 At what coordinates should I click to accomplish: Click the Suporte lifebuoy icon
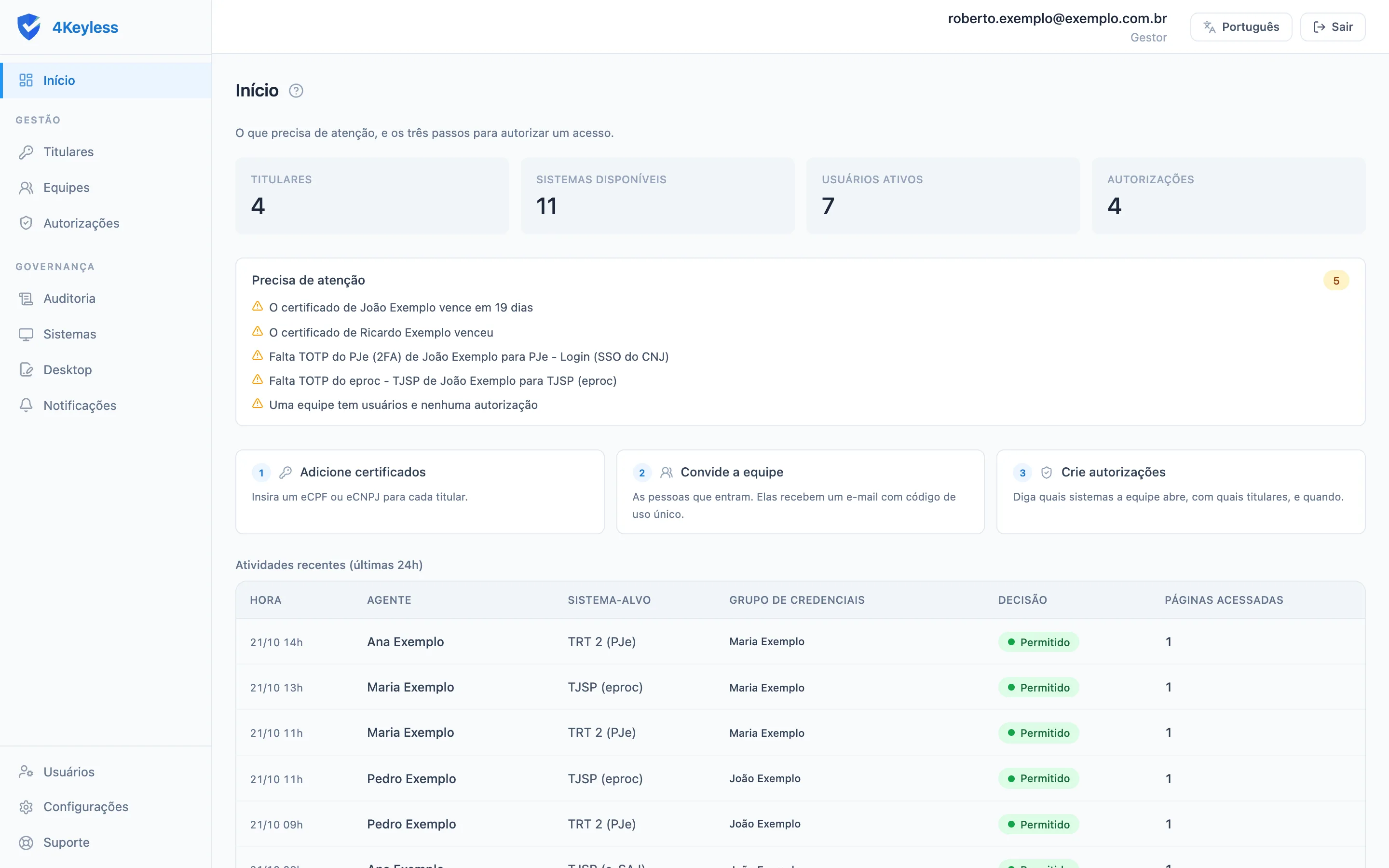coord(26,843)
